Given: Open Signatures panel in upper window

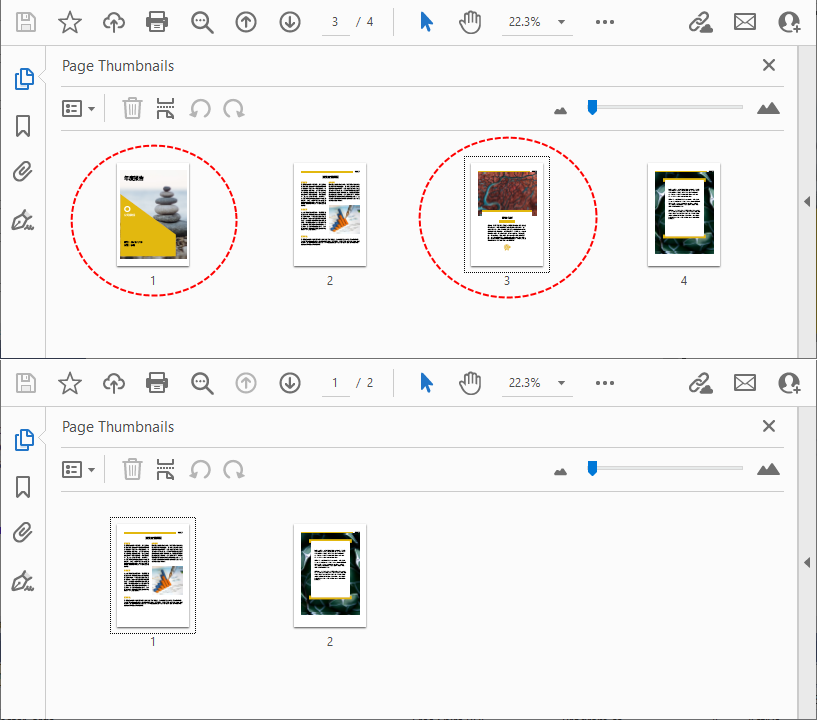Looking at the screenshot, I should coord(22,219).
